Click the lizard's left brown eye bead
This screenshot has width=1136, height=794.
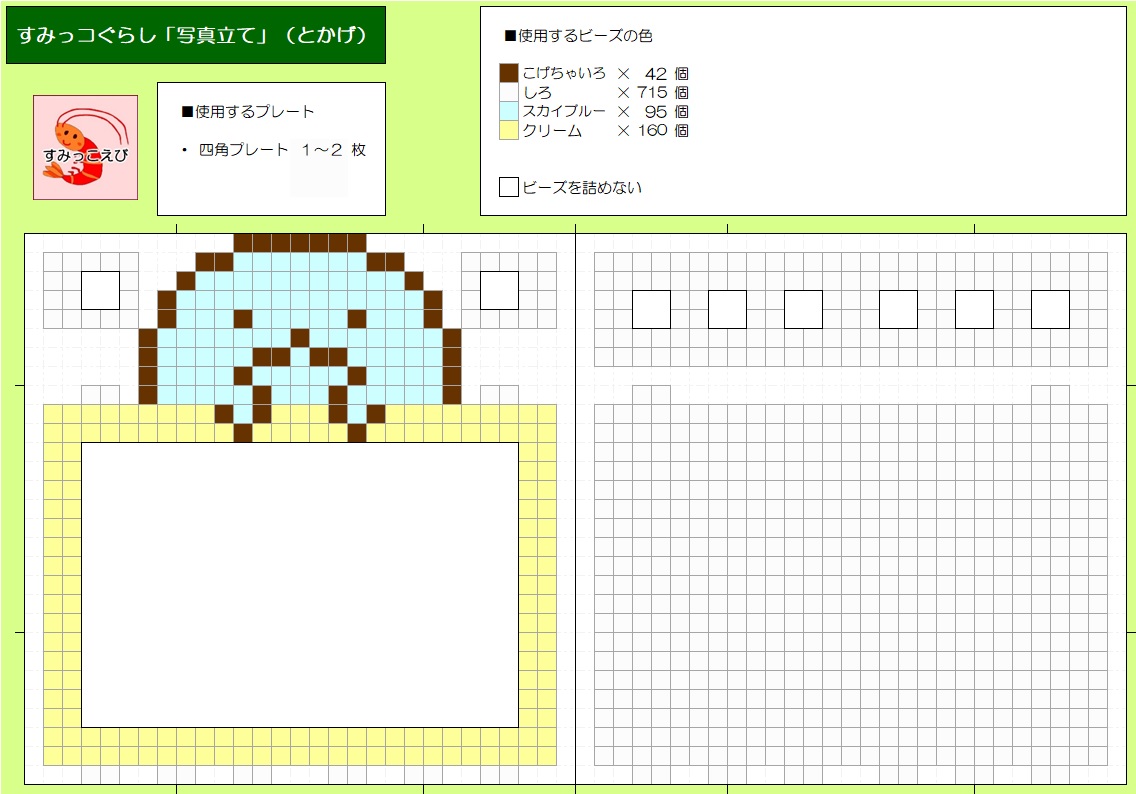[243, 319]
